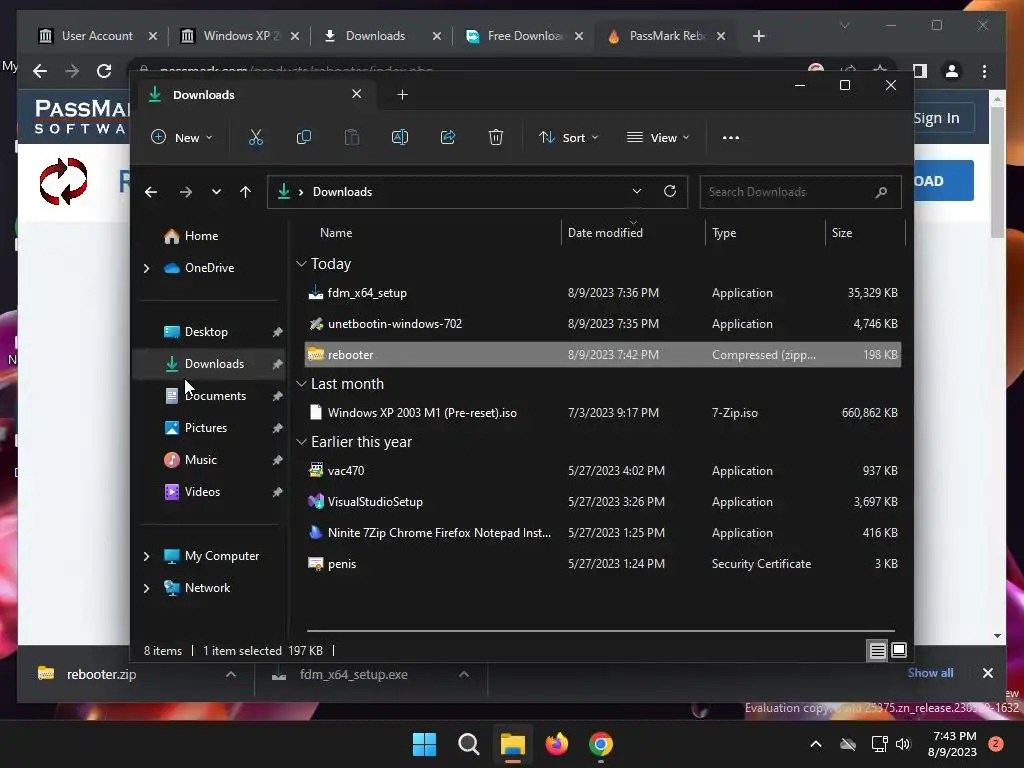Collapse the Last month group
Image resolution: width=1024 pixels, height=768 pixels.
click(301, 384)
